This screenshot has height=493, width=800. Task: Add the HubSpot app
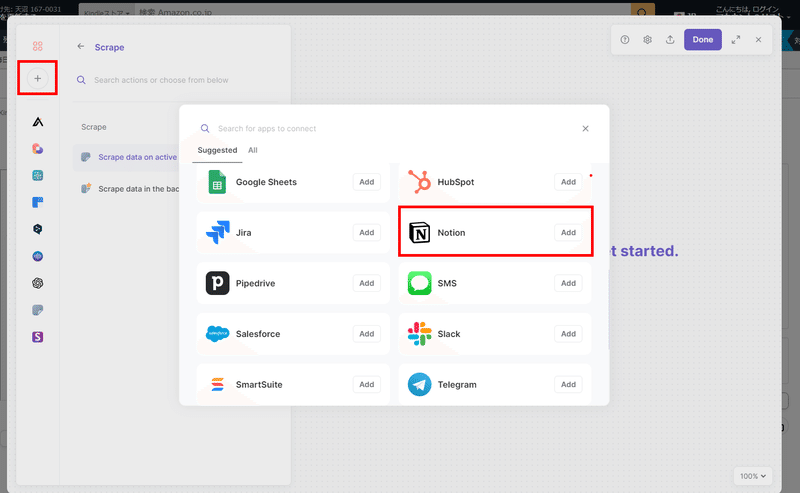pos(568,182)
